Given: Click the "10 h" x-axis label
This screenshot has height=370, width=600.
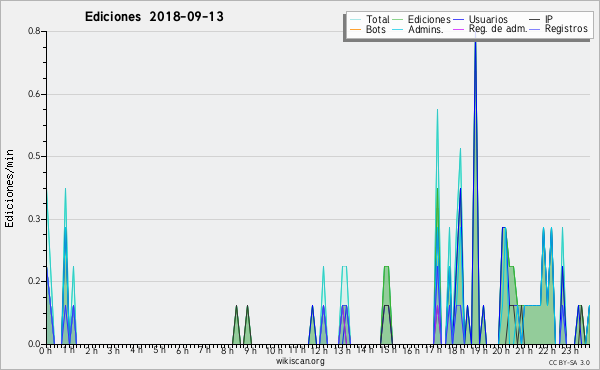Looking at the screenshot, I should (x=274, y=350).
